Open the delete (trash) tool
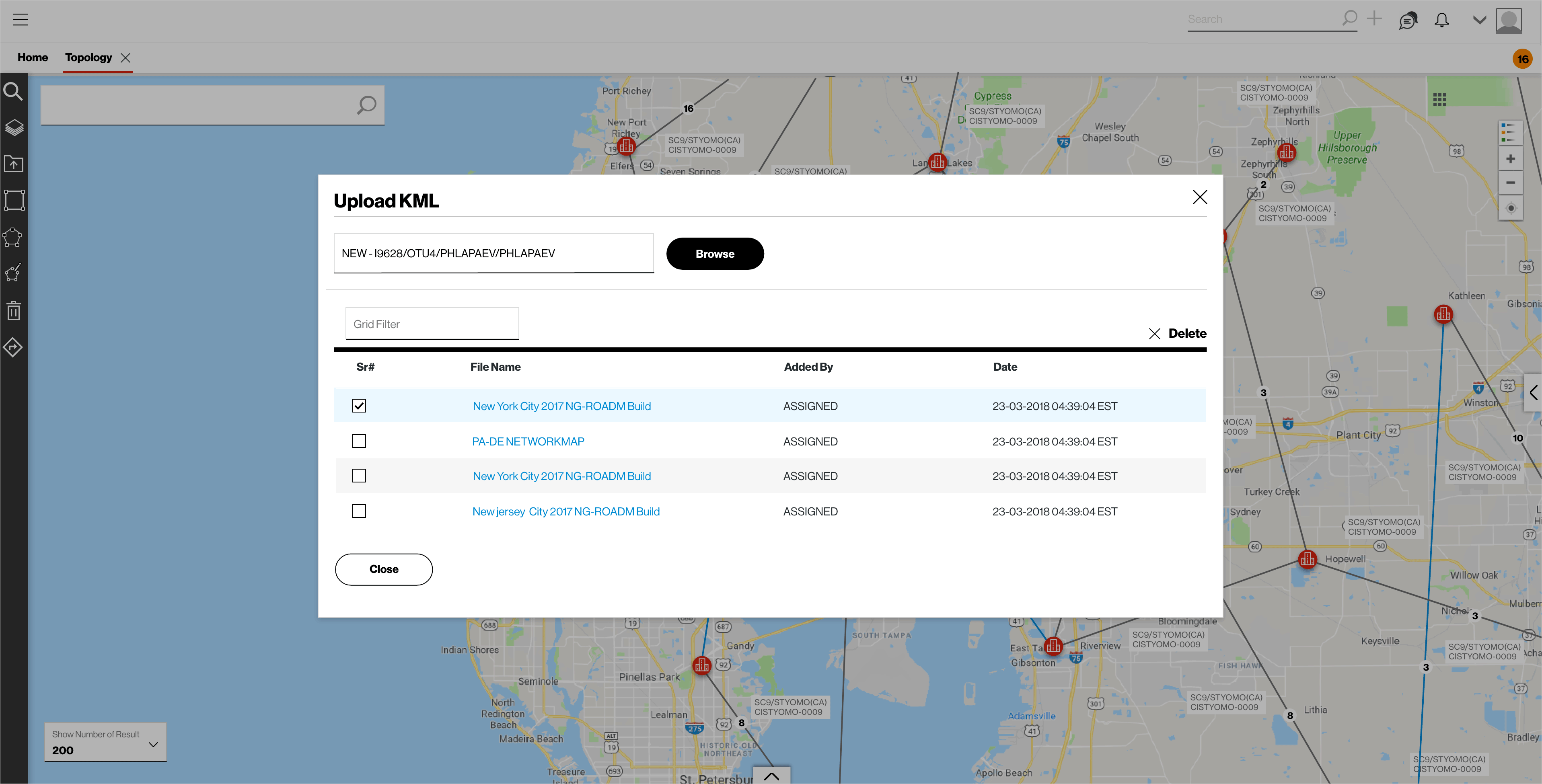 pyautogui.click(x=14, y=310)
